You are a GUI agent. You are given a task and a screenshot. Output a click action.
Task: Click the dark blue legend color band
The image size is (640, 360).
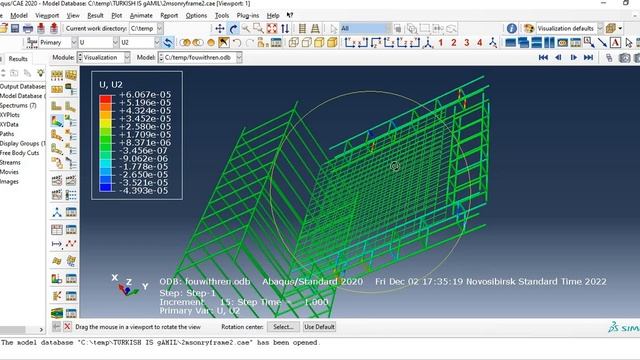(x=106, y=187)
